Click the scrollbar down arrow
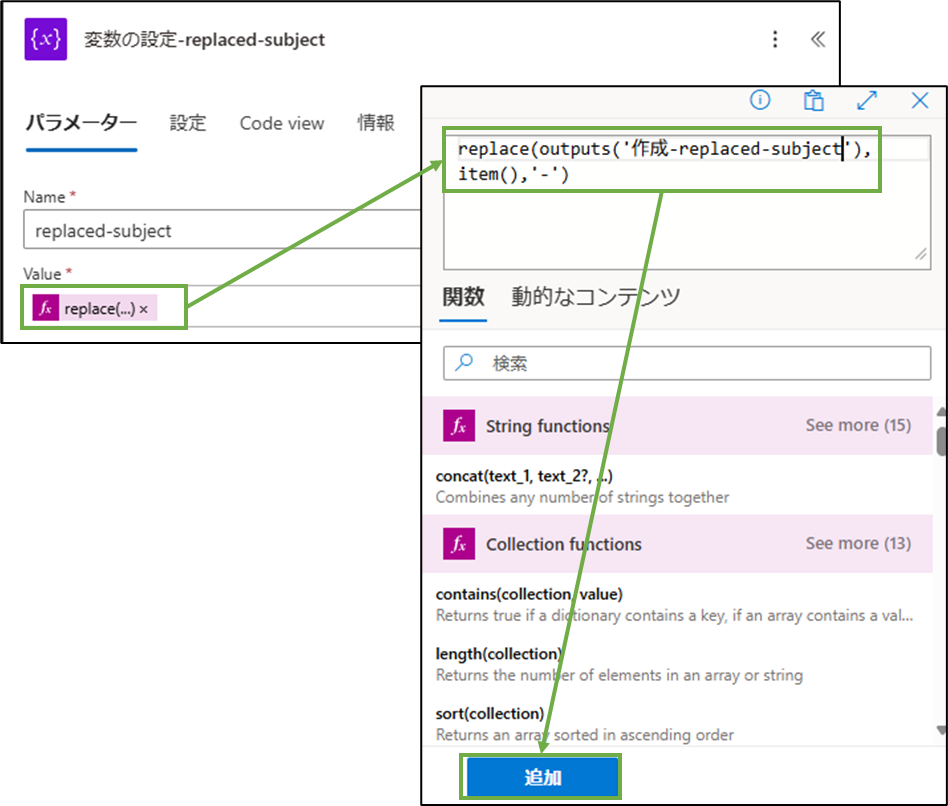 941,730
